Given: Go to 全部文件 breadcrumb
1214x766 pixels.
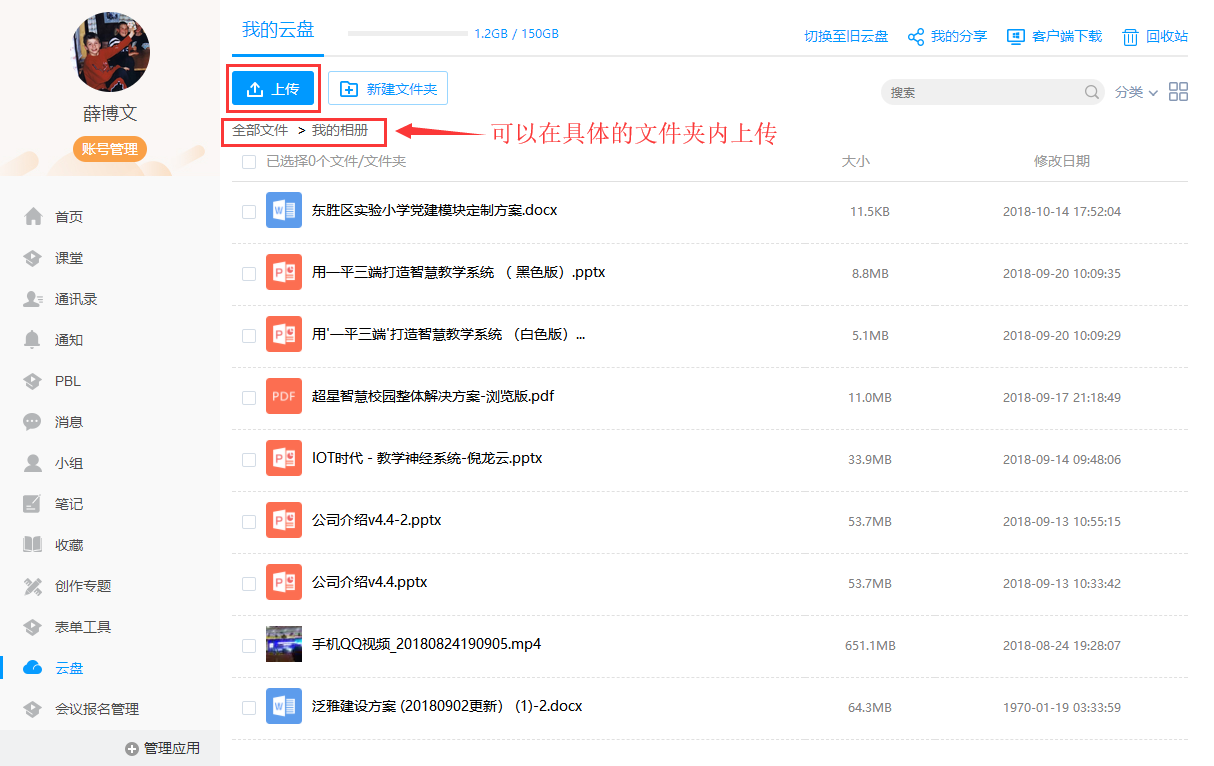Looking at the screenshot, I should tap(260, 131).
